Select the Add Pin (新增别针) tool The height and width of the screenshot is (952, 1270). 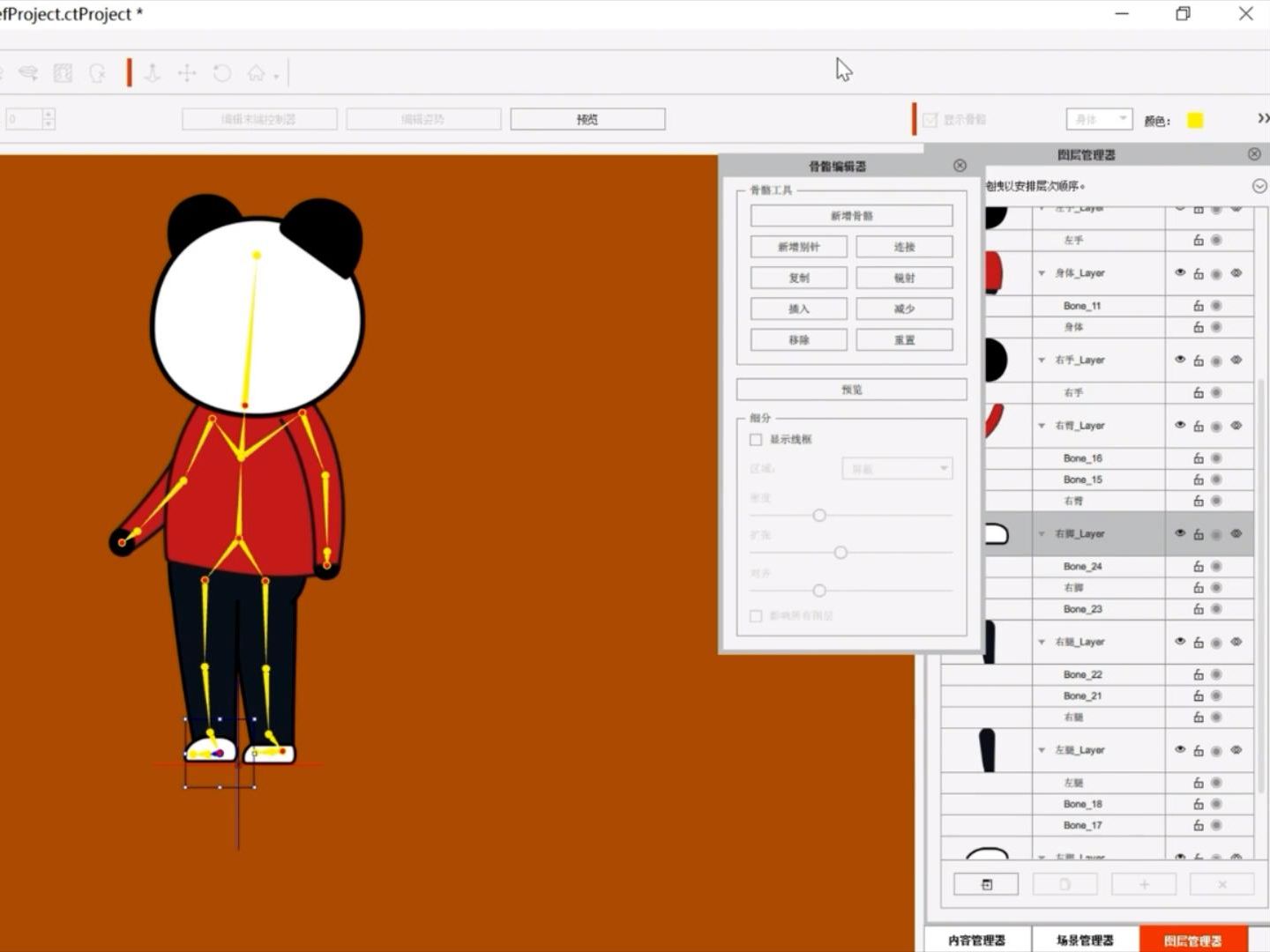coord(797,247)
